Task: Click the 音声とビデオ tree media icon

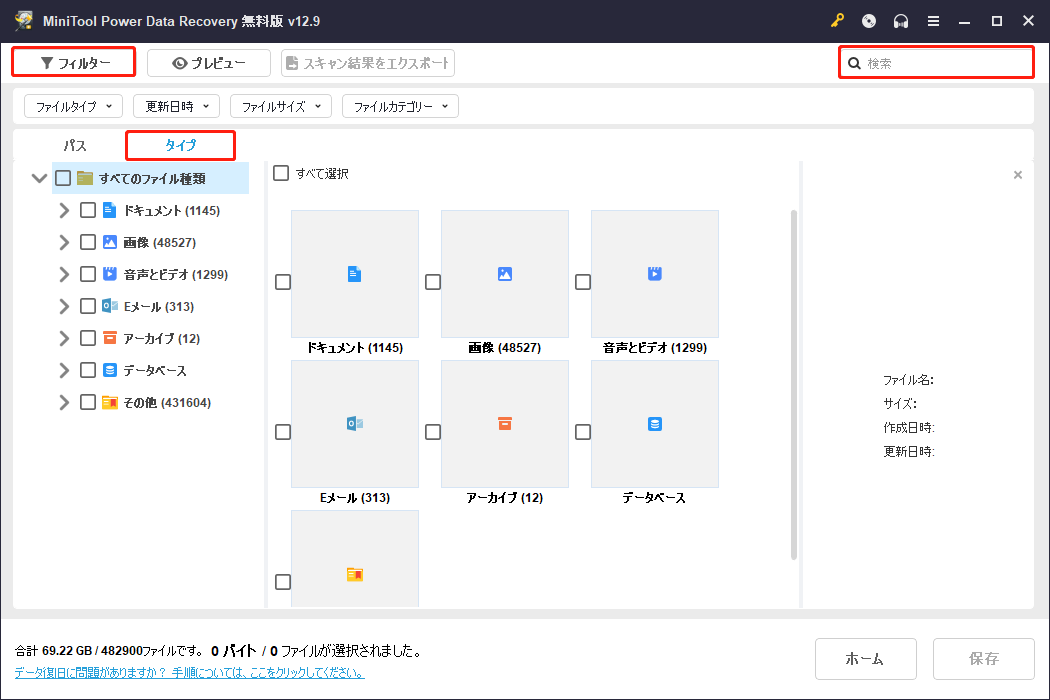Action: (109, 274)
